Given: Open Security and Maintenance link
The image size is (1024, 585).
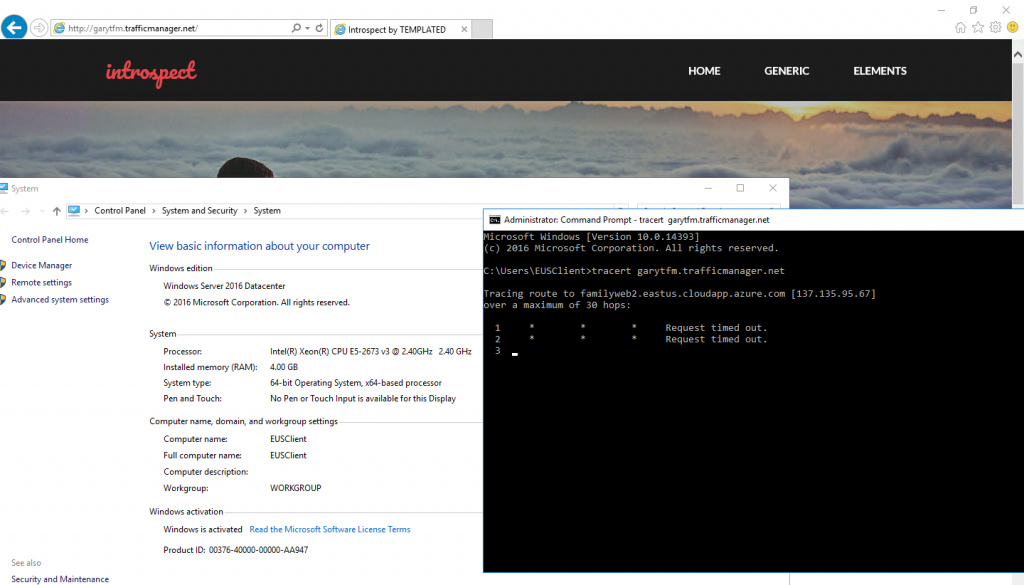Looking at the screenshot, I should [x=60, y=578].
